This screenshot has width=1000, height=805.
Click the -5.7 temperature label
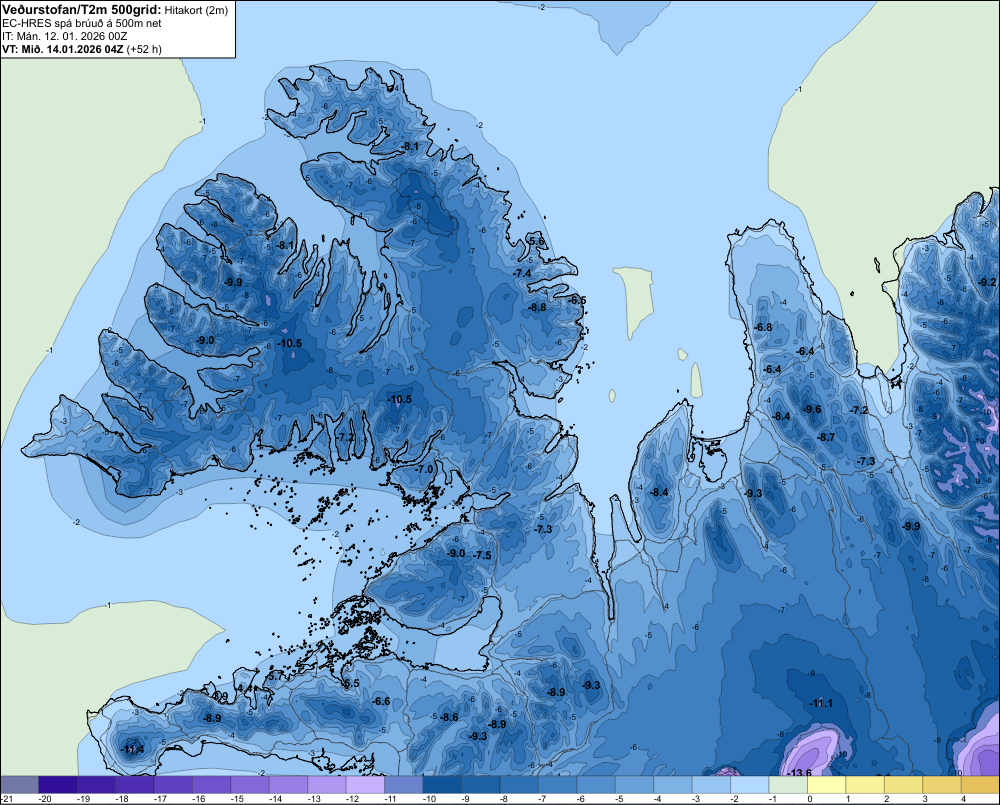pyautogui.click(x=276, y=676)
